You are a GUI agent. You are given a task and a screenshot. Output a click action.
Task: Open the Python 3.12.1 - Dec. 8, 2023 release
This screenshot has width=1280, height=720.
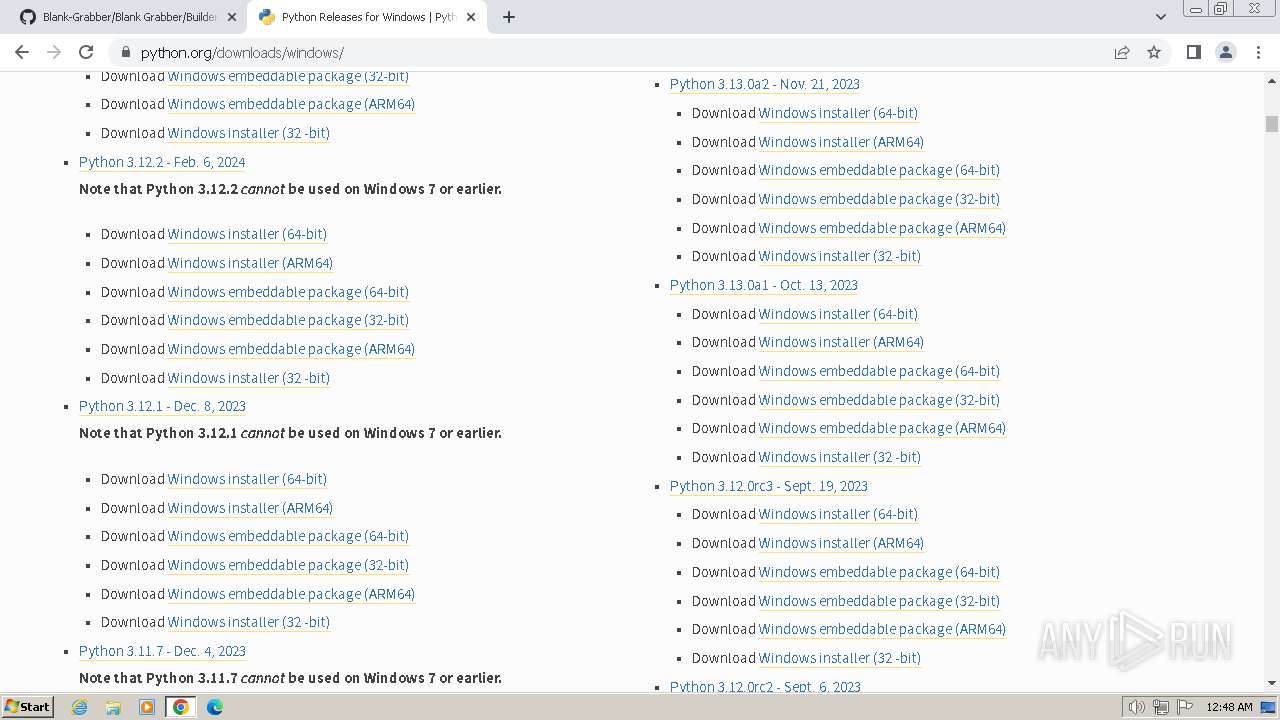(162, 406)
